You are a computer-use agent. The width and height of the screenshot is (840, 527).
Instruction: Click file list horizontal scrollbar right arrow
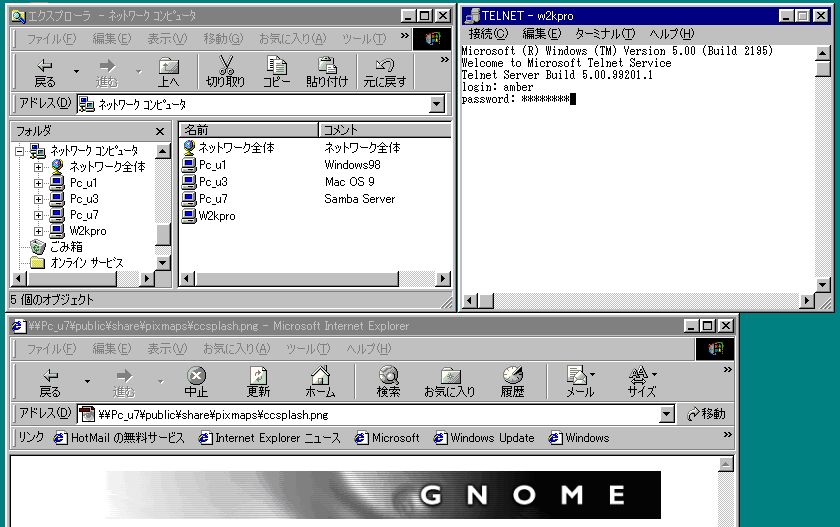tap(442, 278)
